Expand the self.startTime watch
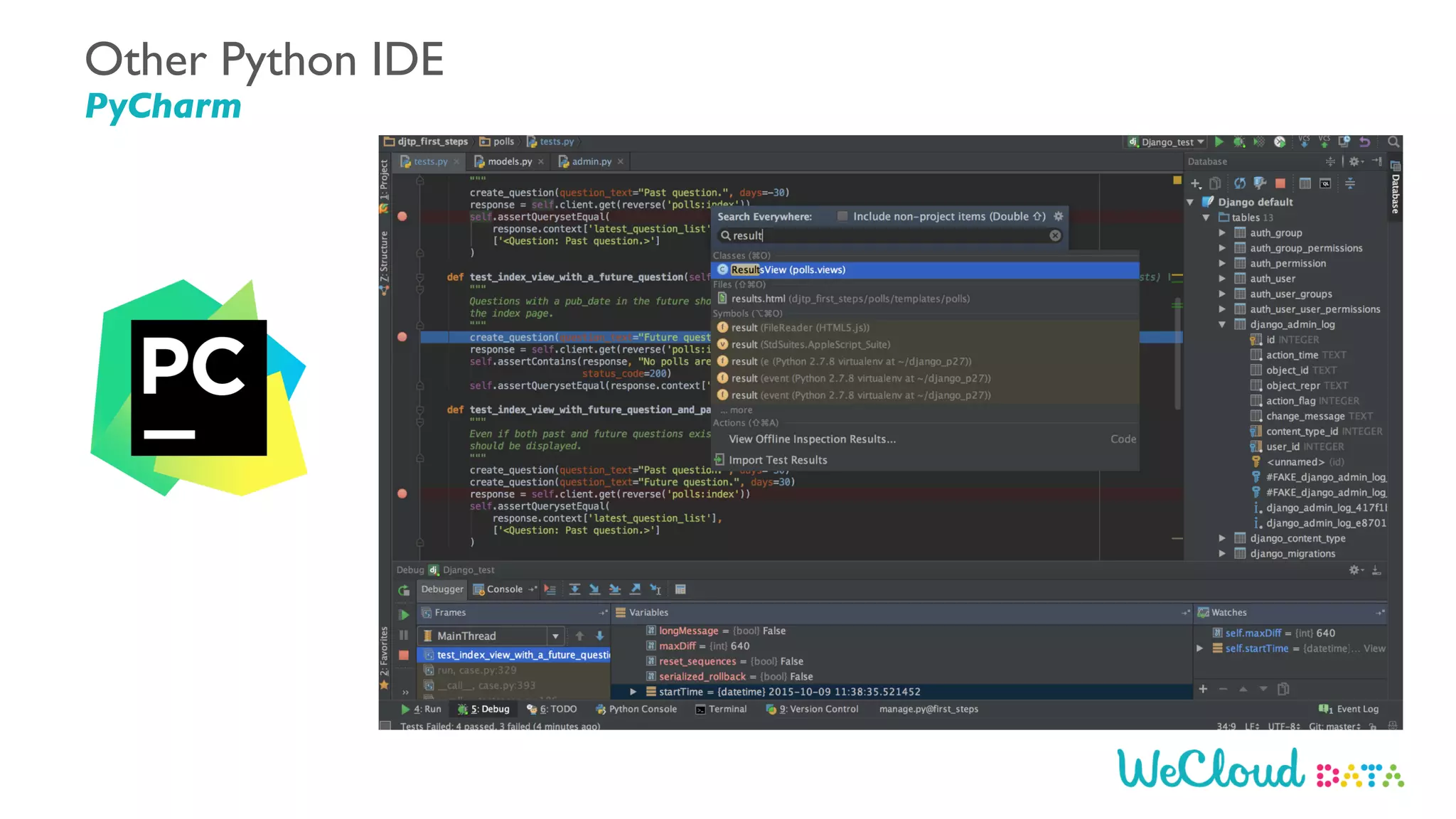The image size is (1456, 819). point(1200,648)
